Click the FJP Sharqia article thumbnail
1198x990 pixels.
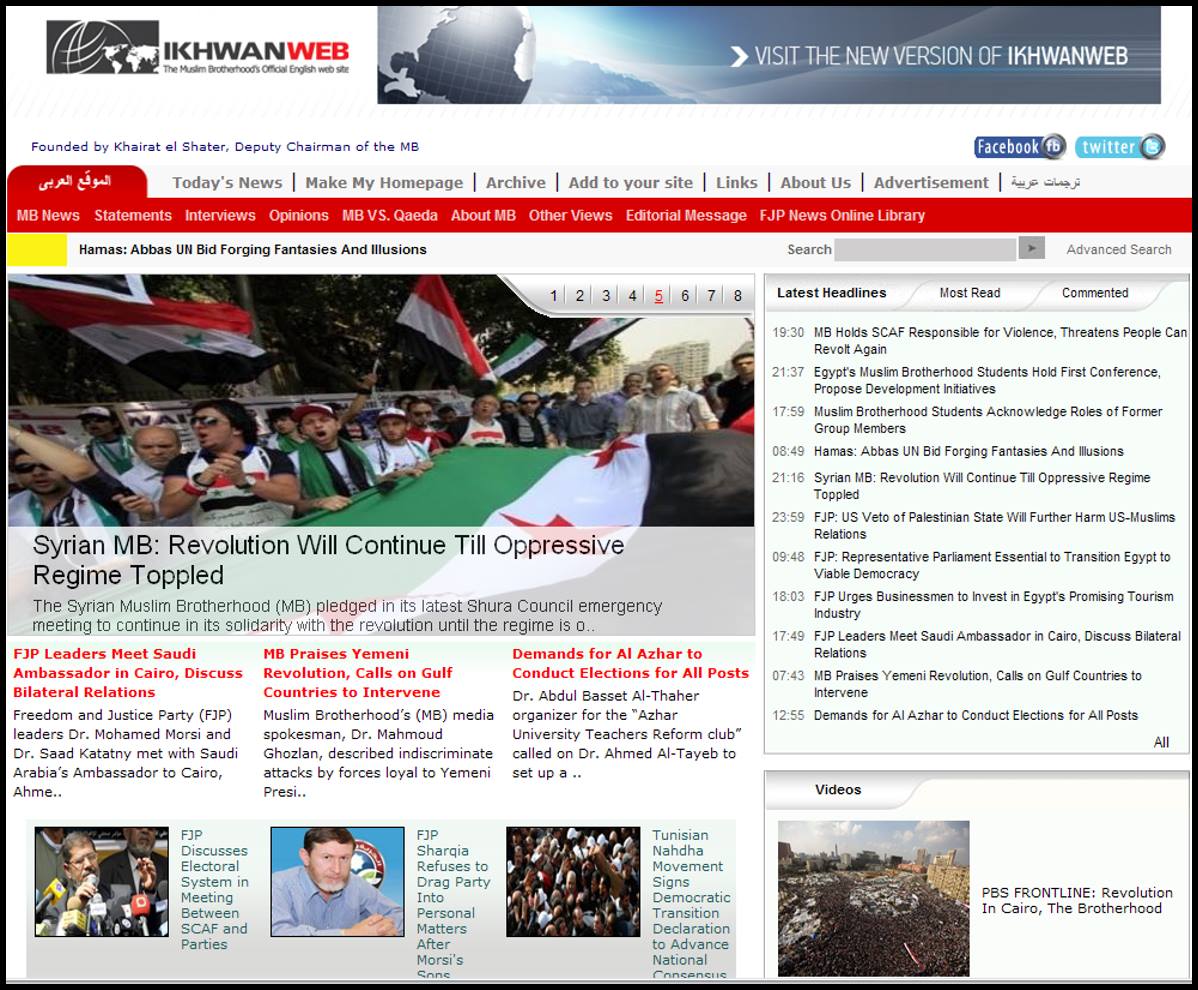(x=337, y=881)
